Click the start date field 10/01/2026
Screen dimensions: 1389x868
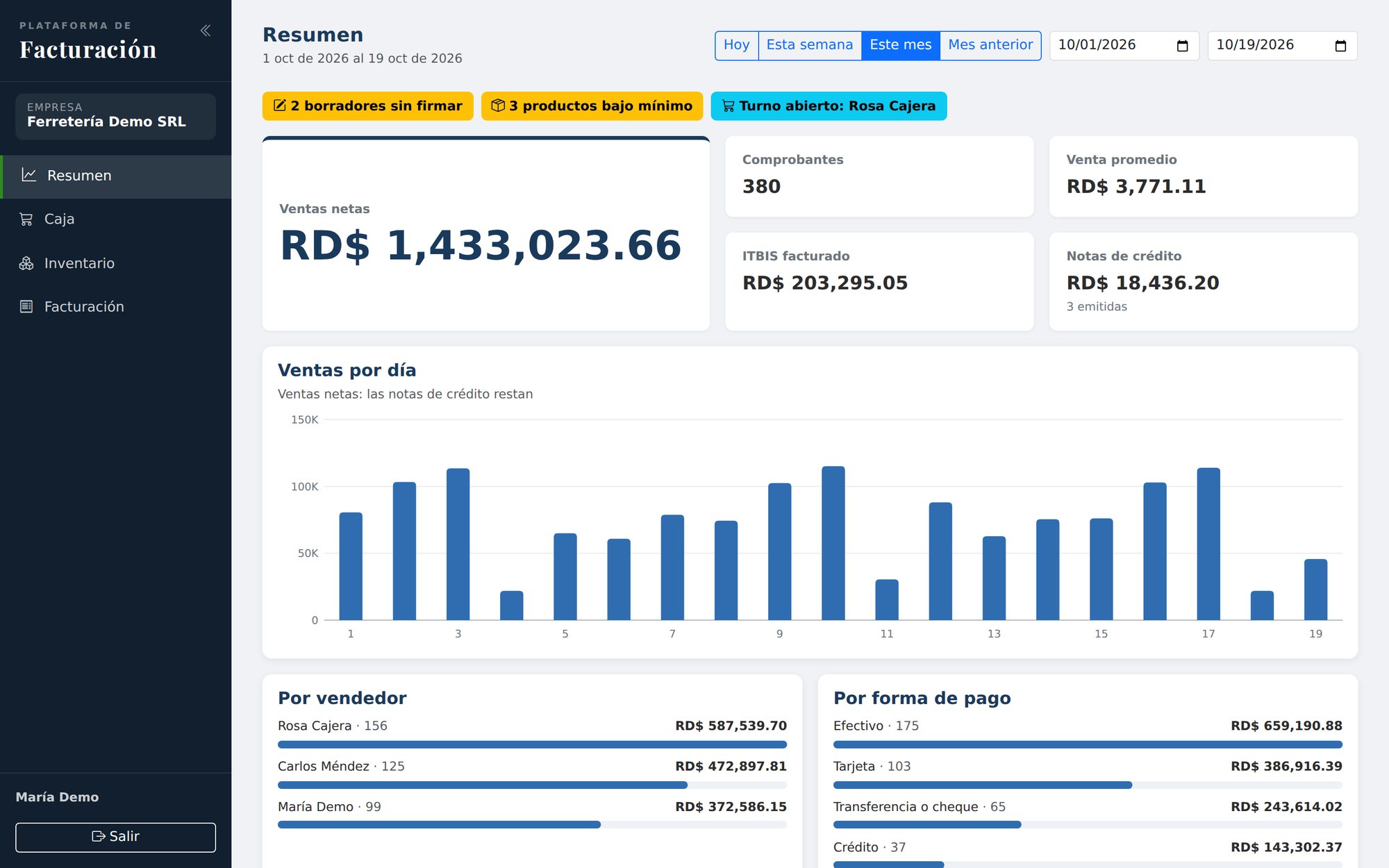pyautogui.click(x=1124, y=45)
